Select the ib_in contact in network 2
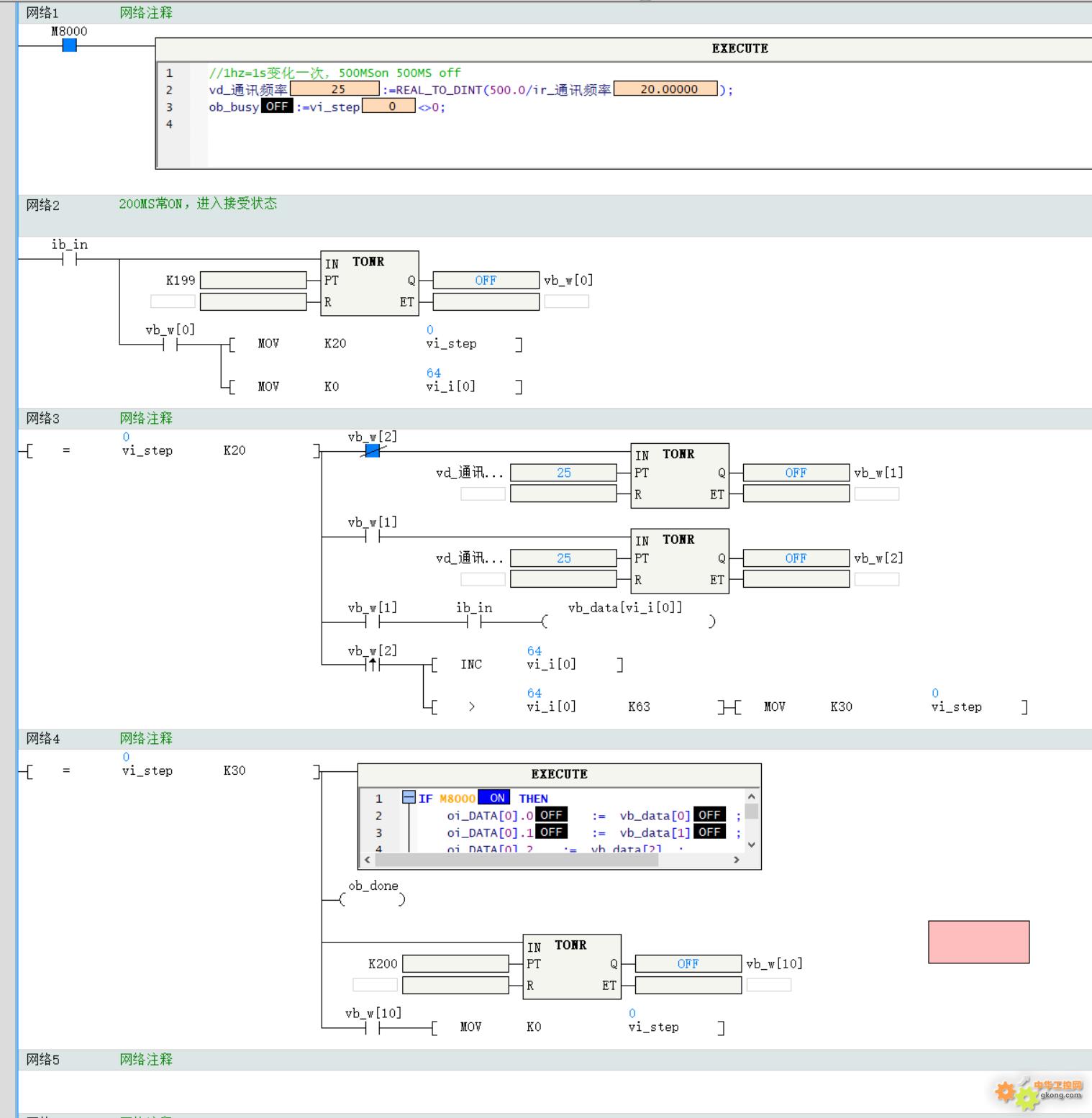Screen dimensions: 1092x1118 point(69,260)
